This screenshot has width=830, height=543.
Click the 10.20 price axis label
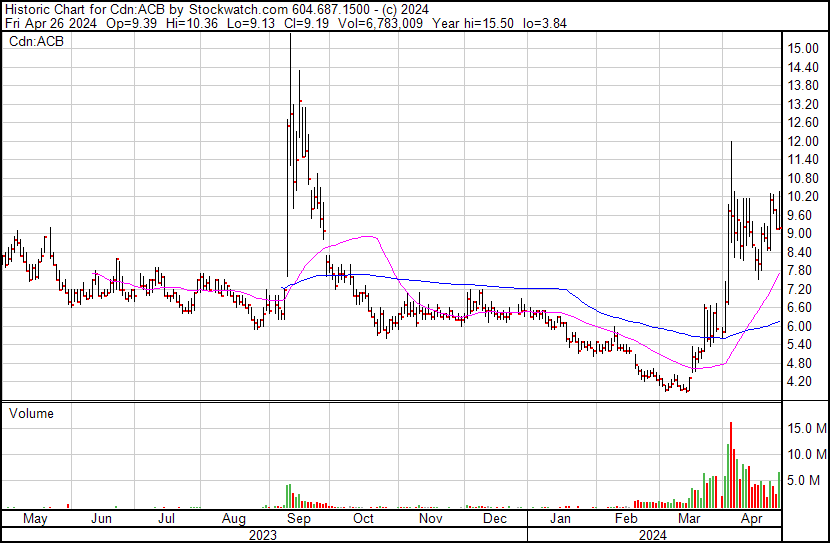[x=803, y=196]
